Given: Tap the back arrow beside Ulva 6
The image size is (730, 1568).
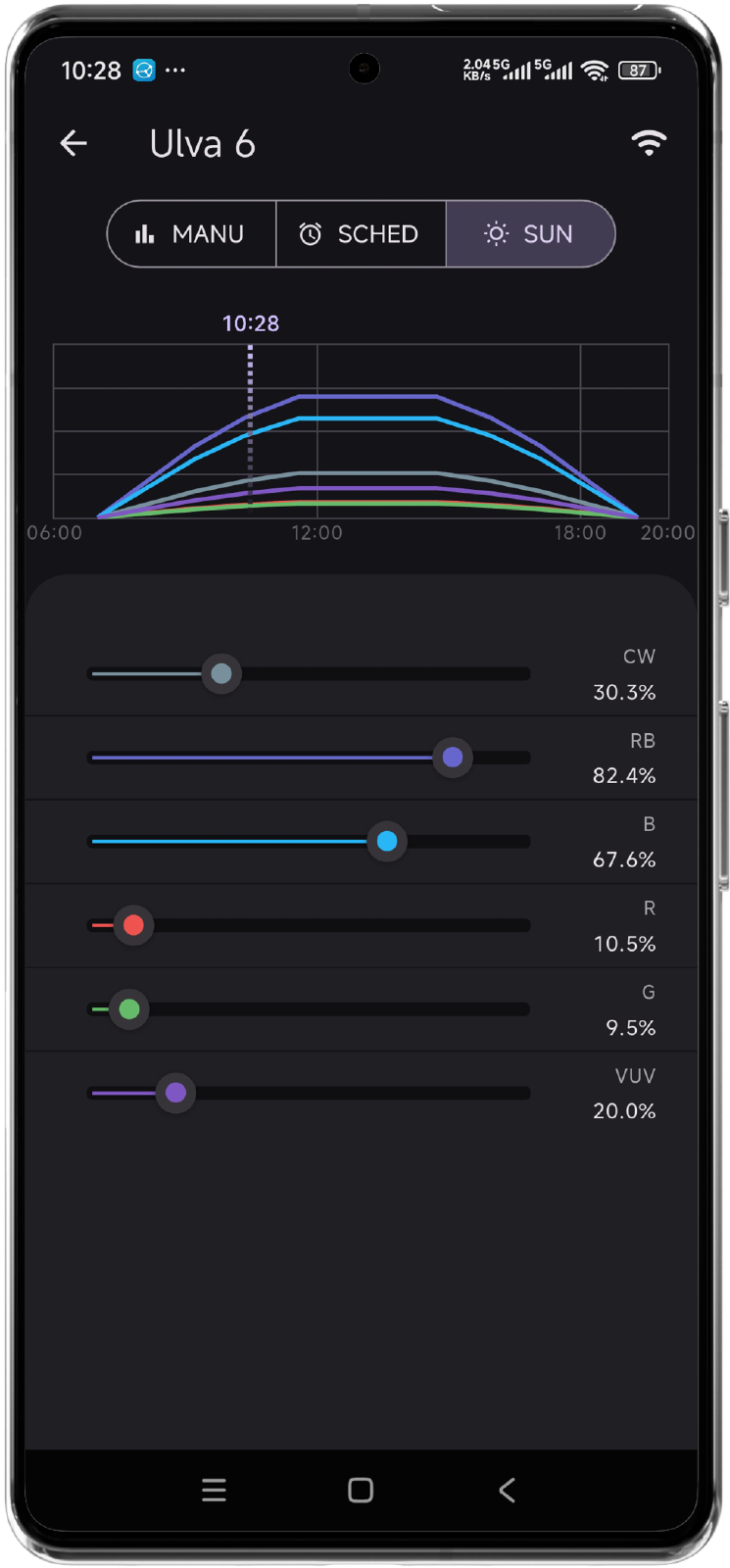Looking at the screenshot, I should coord(73,144).
